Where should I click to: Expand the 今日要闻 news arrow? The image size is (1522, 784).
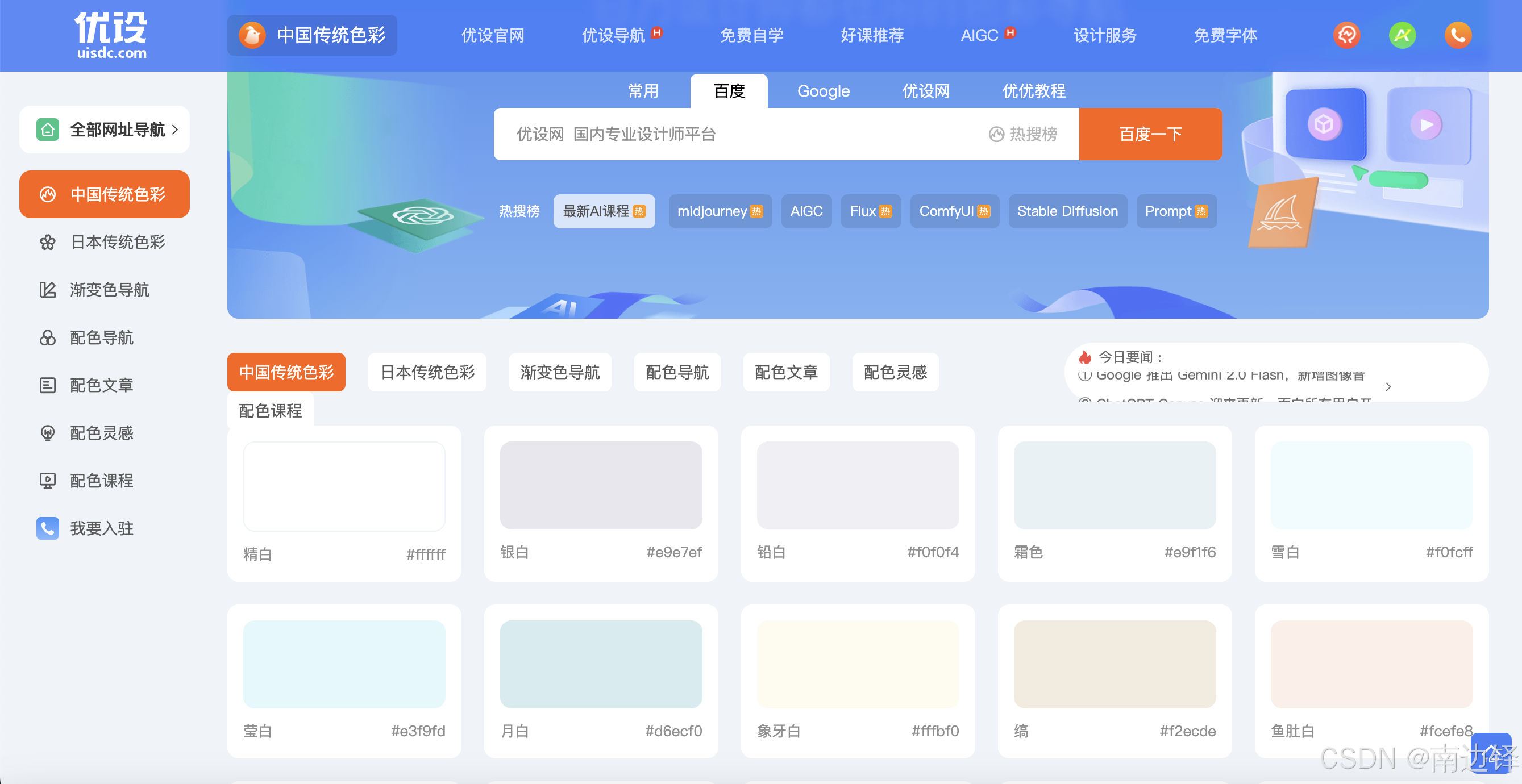(x=1388, y=386)
